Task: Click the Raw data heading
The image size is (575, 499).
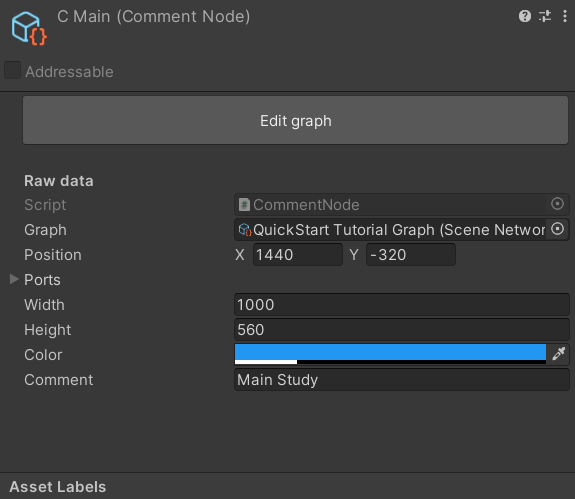Action: [x=59, y=181]
